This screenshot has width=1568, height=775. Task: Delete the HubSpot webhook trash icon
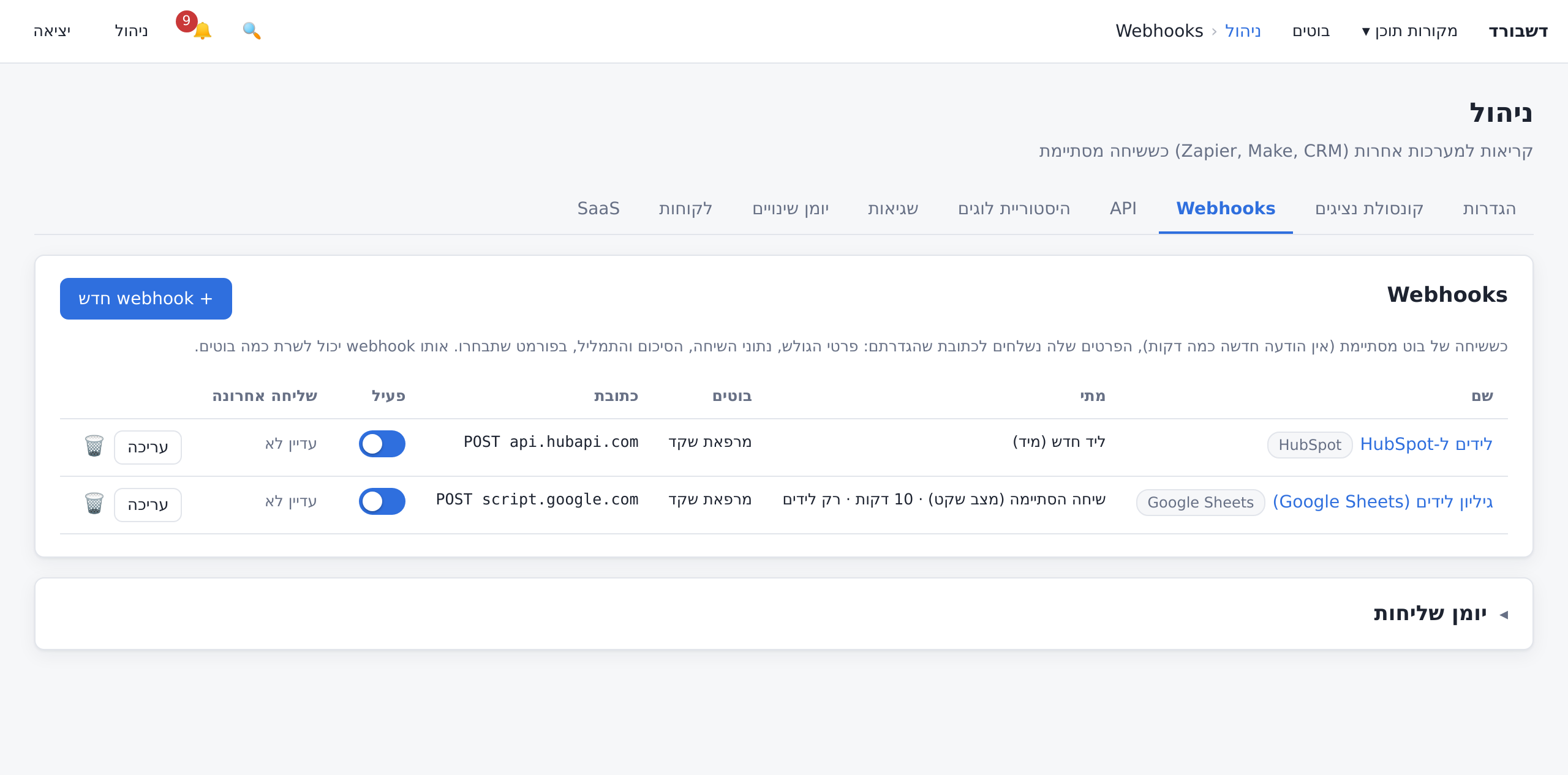click(x=94, y=446)
